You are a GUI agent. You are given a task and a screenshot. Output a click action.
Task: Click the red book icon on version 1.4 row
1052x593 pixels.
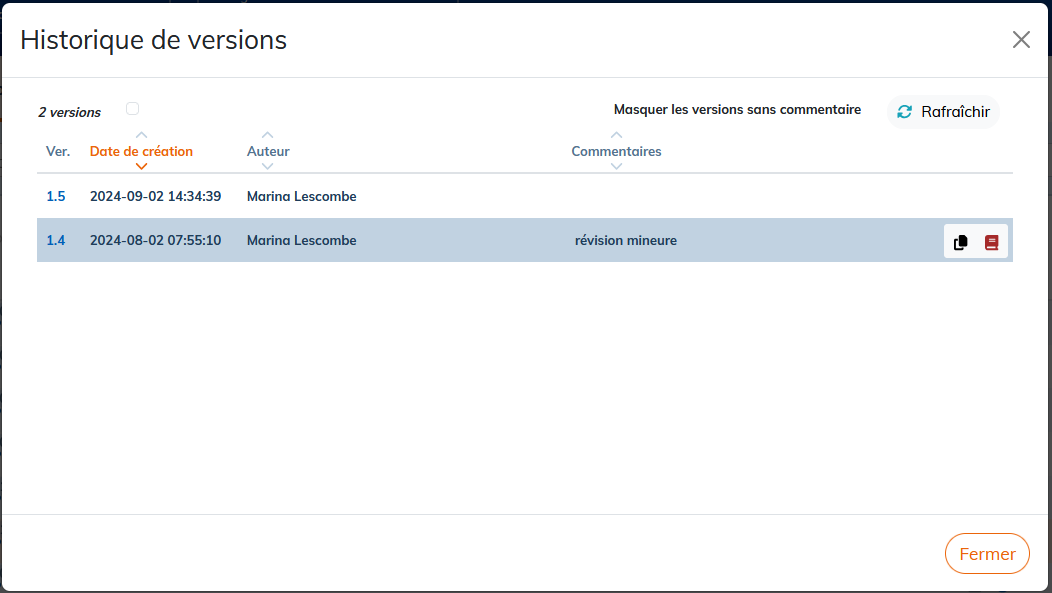pos(992,242)
